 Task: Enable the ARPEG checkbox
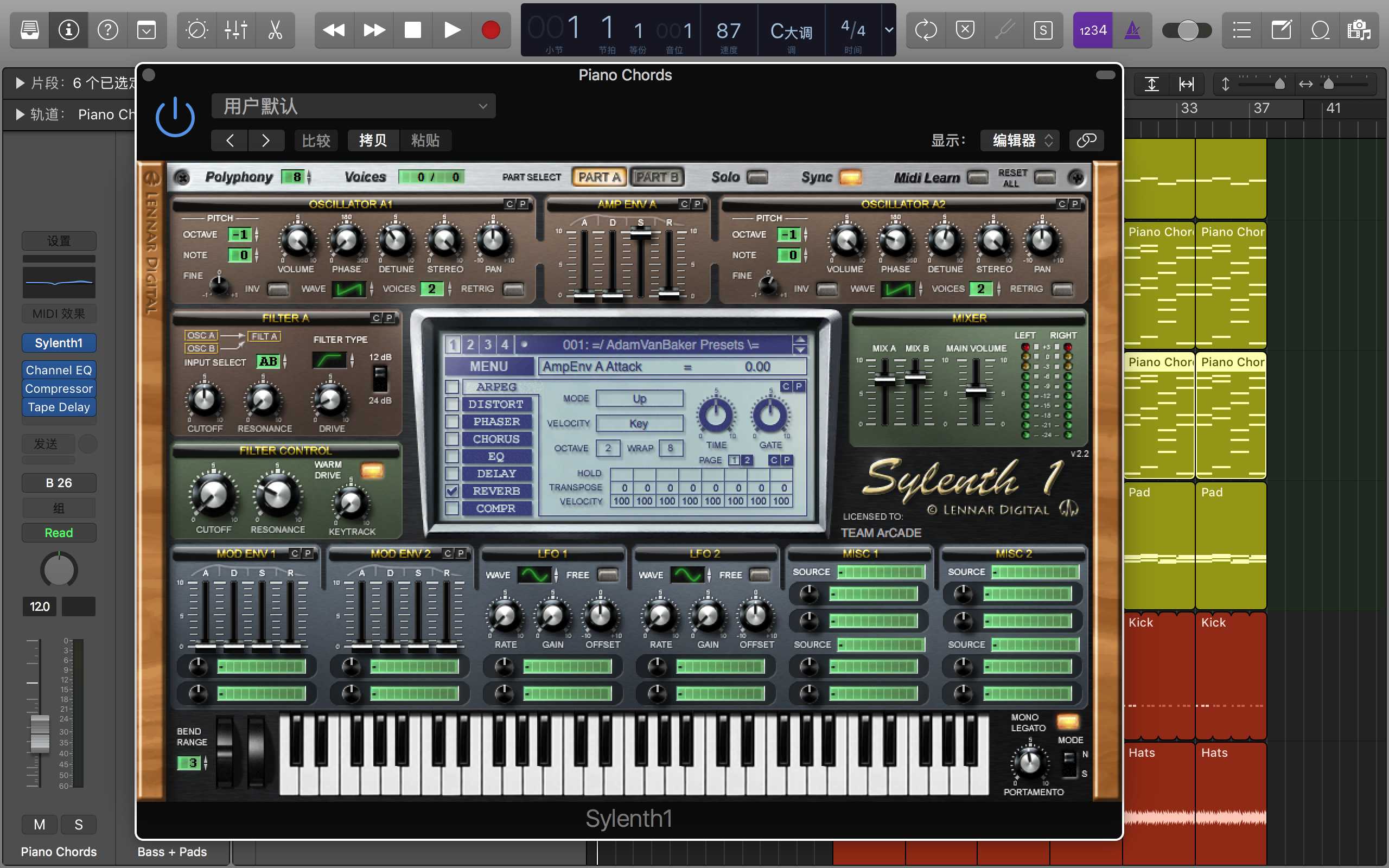tap(453, 386)
